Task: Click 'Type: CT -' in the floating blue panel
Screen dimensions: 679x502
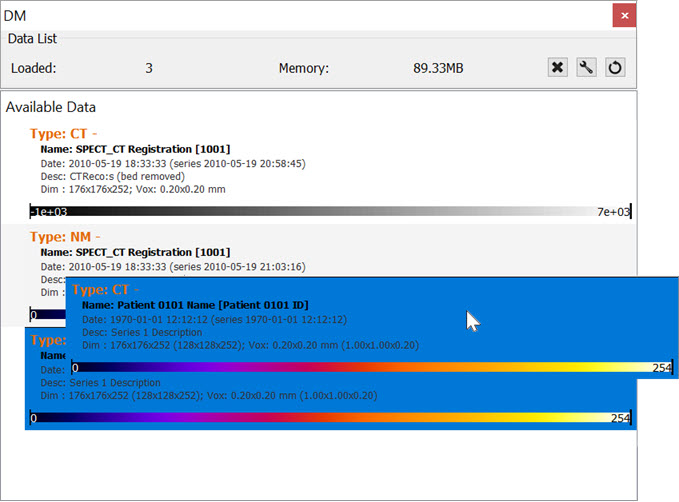Action: pyautogui.click(x=104, y=290)
